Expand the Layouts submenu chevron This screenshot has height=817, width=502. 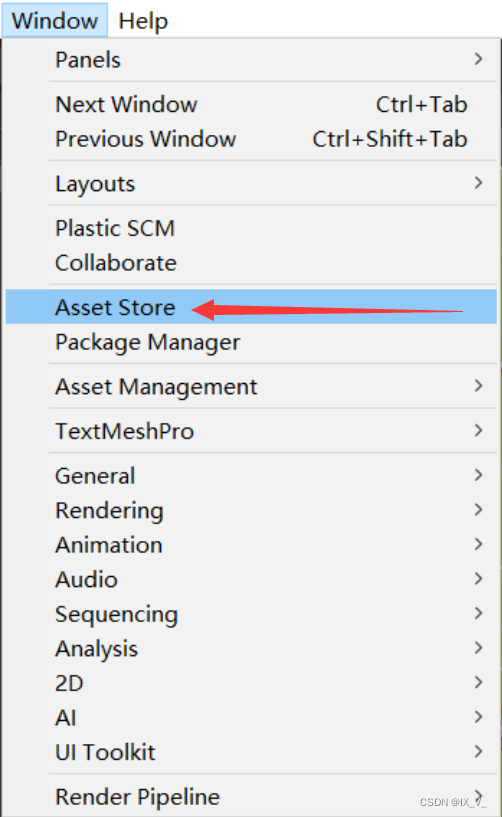479,183
